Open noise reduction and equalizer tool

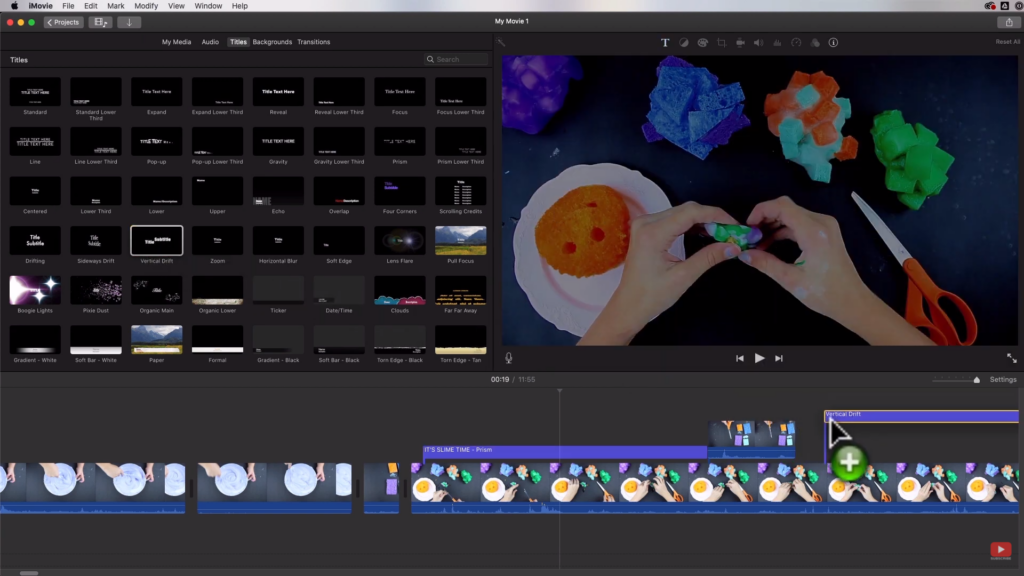[777, 42]
